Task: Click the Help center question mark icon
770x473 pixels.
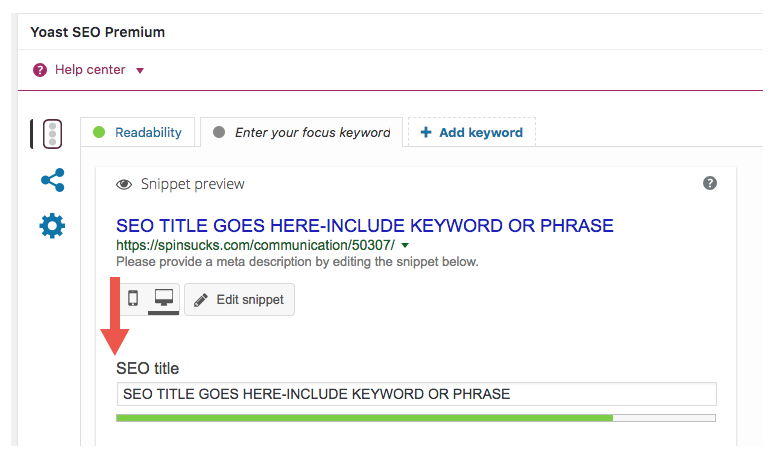Action: [40, 70]
